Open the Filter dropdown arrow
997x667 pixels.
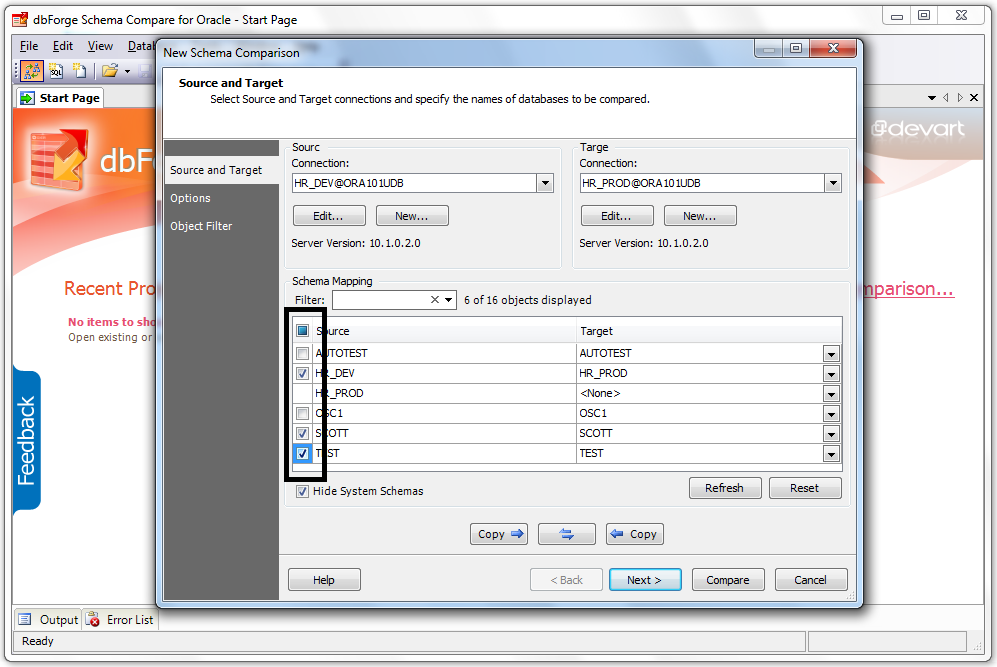coord(448,299)
